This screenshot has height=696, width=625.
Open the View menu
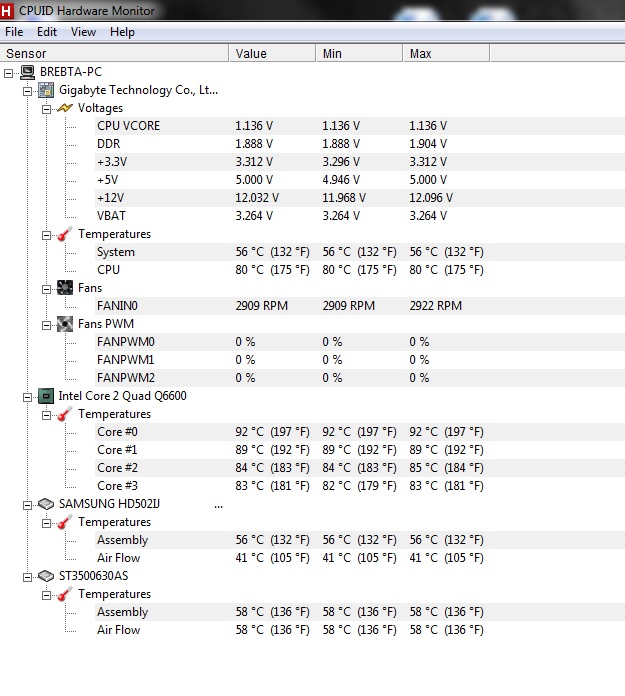pos(83,32)
